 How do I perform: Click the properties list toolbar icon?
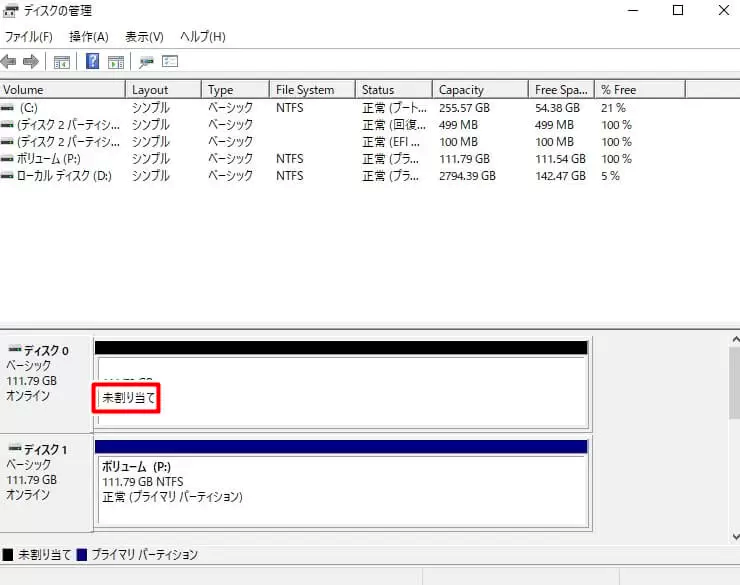tap(170, 62)
